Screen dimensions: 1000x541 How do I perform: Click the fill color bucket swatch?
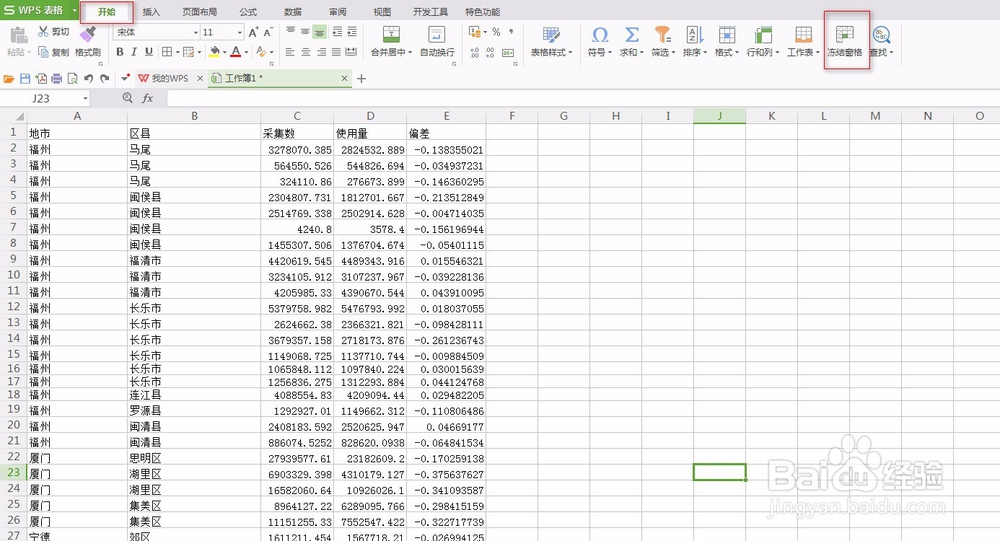214,52
